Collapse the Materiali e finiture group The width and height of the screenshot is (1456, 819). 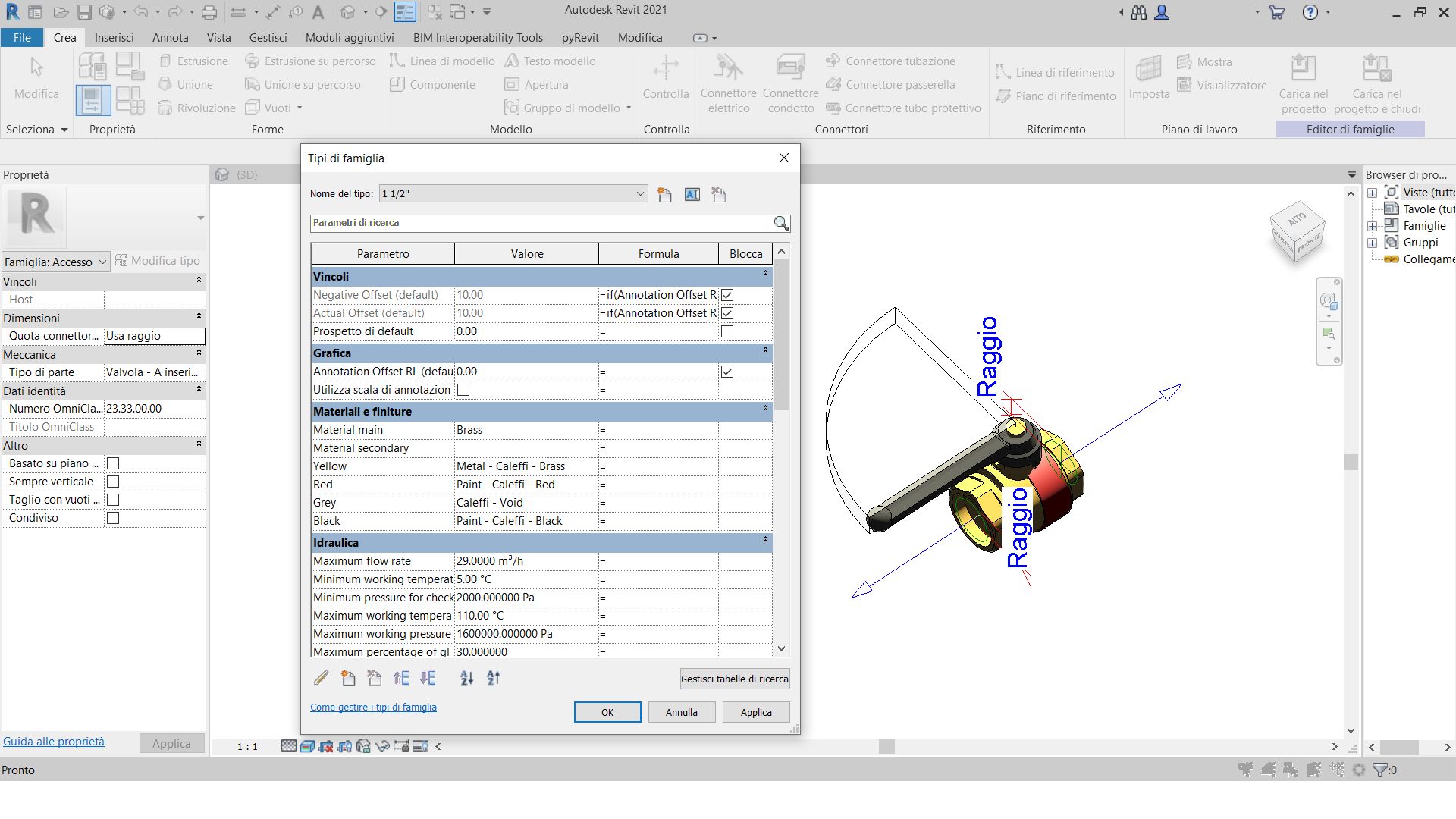765,409
